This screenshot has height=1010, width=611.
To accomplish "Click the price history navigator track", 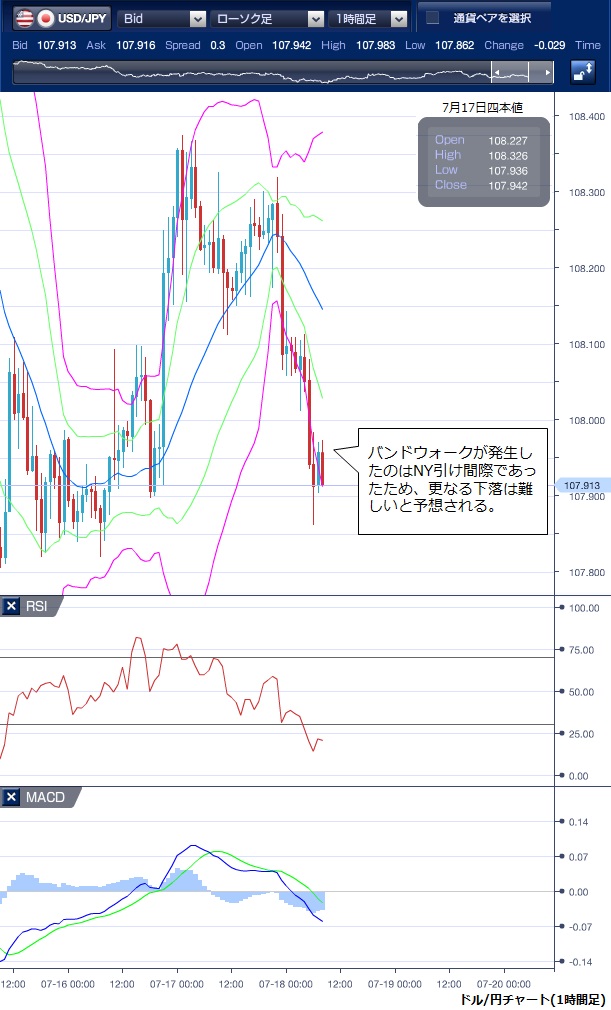I will tap(250, 72).
